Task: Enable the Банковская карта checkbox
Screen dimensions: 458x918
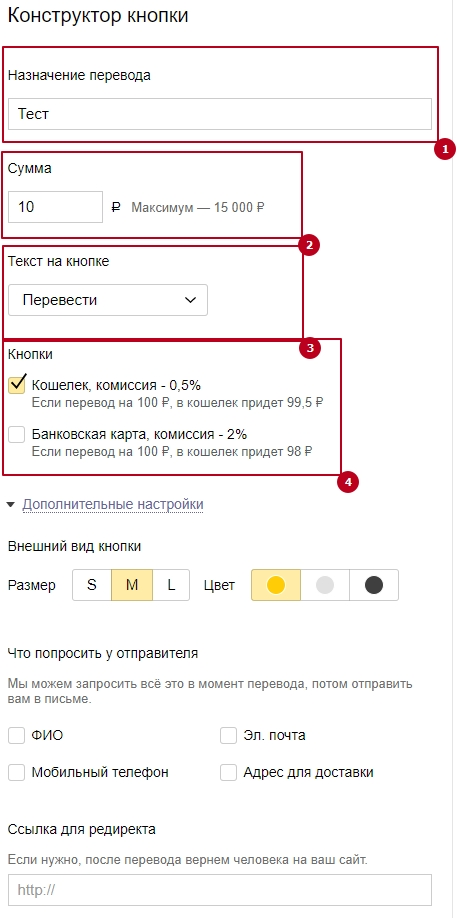Action: [x=17, y=434]
